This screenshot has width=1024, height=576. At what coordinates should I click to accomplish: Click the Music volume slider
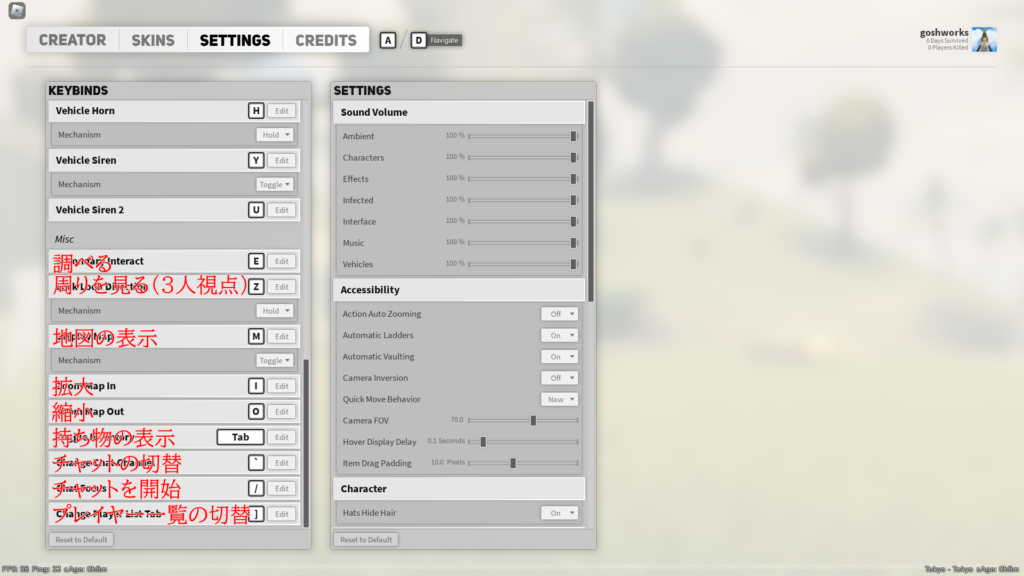click(522, 243)
